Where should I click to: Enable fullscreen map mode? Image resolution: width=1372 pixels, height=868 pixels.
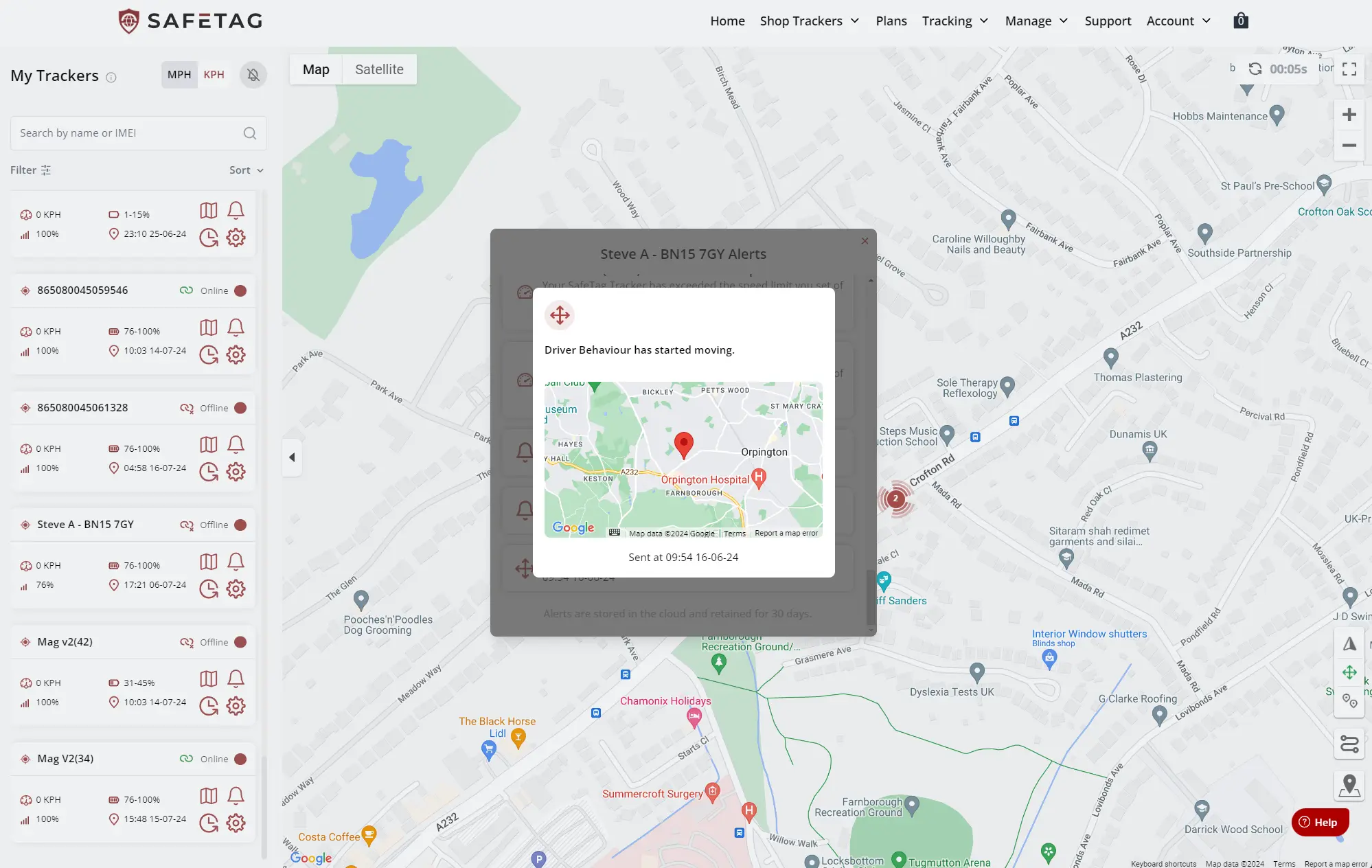pos(1349,69)
